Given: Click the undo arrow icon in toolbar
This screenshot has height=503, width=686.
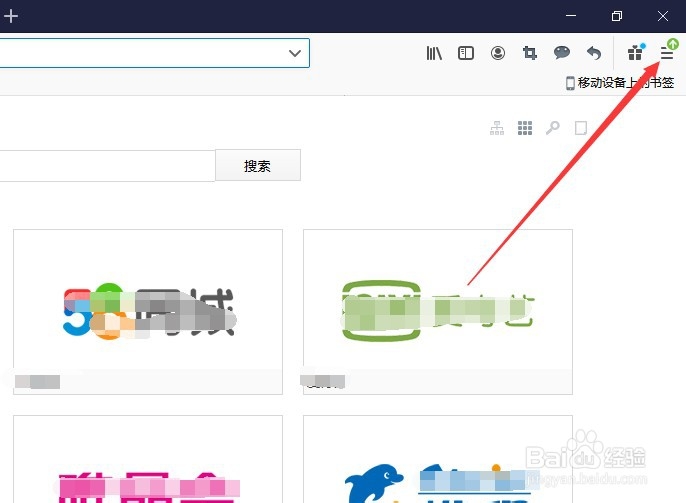Looking at the screenshot, I should point(594,53).
